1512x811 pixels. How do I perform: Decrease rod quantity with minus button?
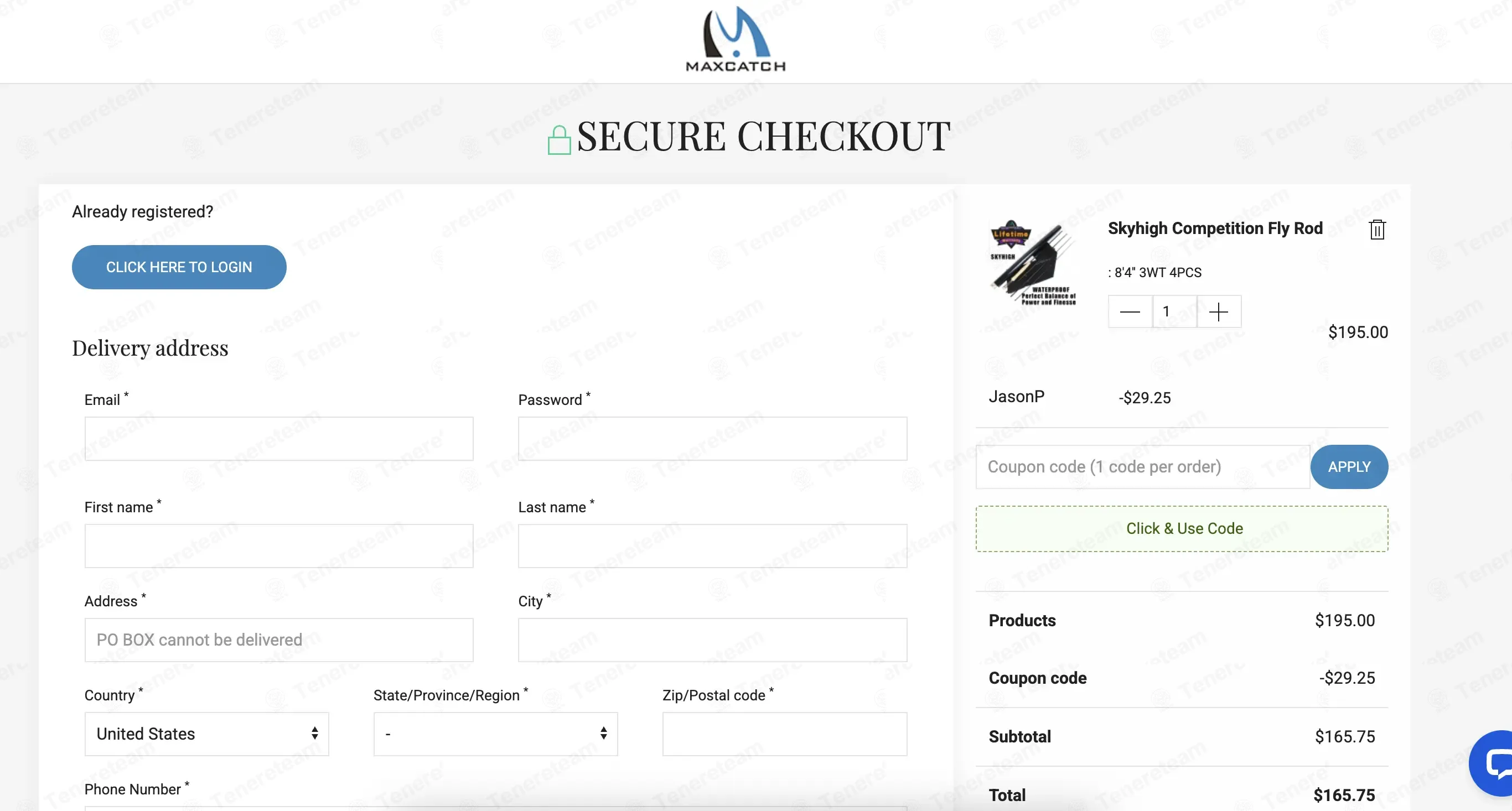click(1130, 311)
